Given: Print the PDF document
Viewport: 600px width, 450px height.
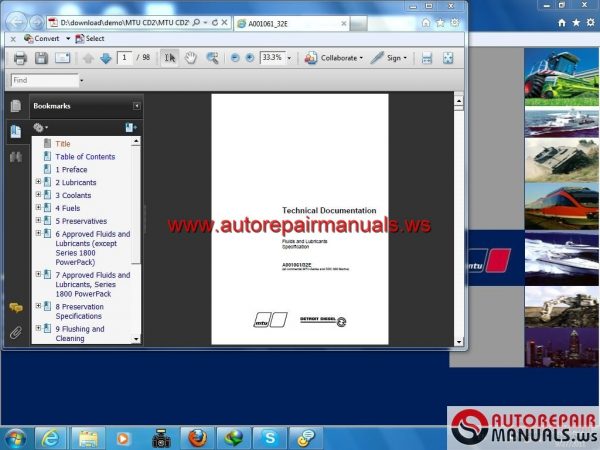Looking at the screenshot, I should [x=20, y=58].
